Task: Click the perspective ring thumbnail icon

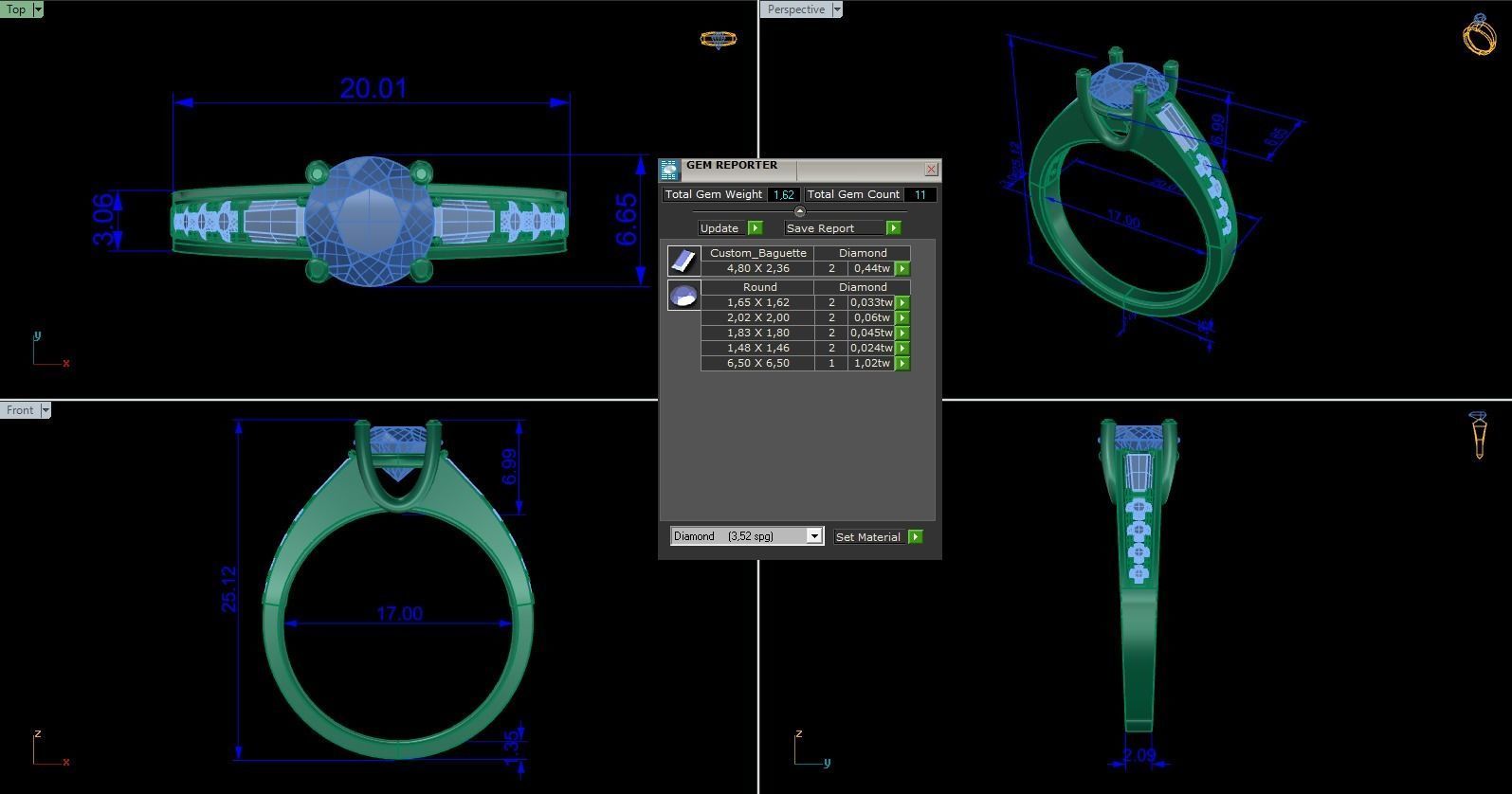Action: pos(1479,35)
